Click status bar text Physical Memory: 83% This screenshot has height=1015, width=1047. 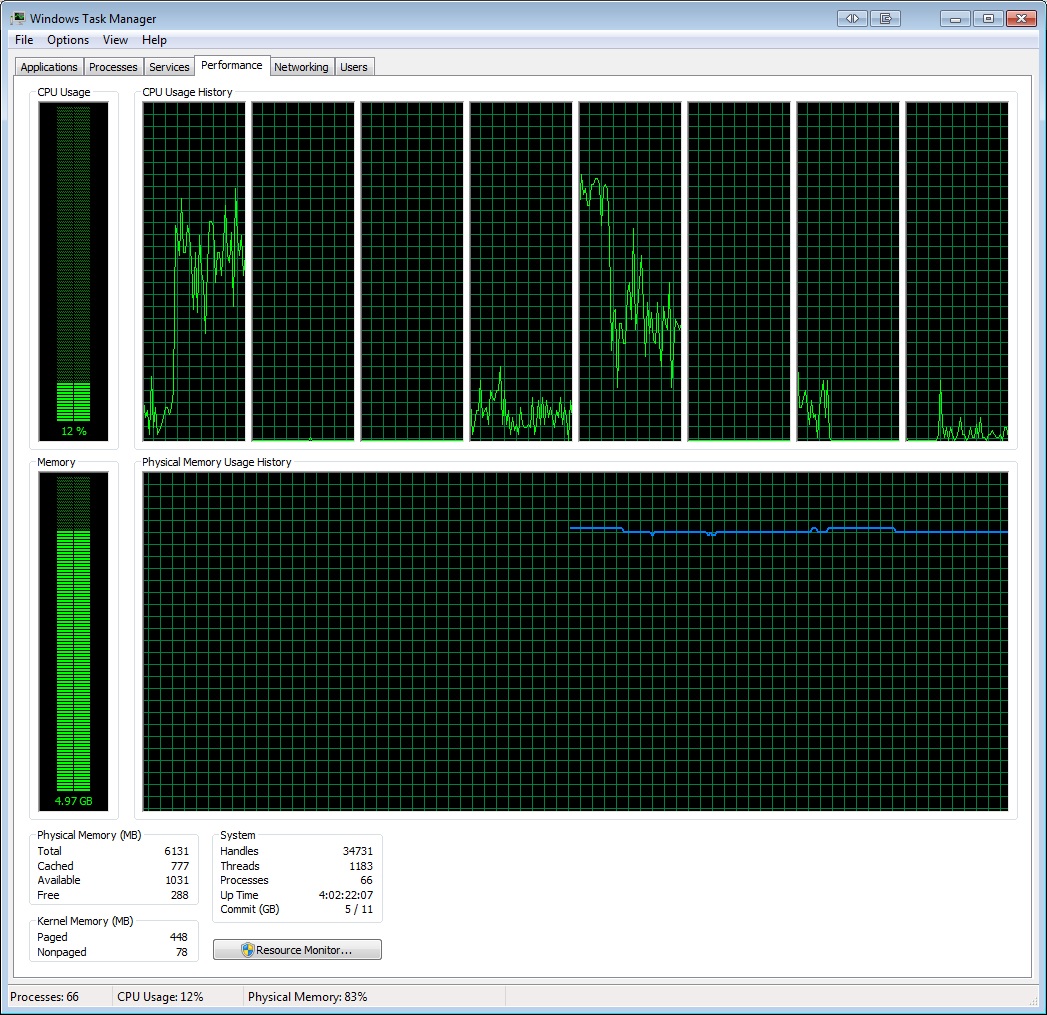[x=308, y=996]
